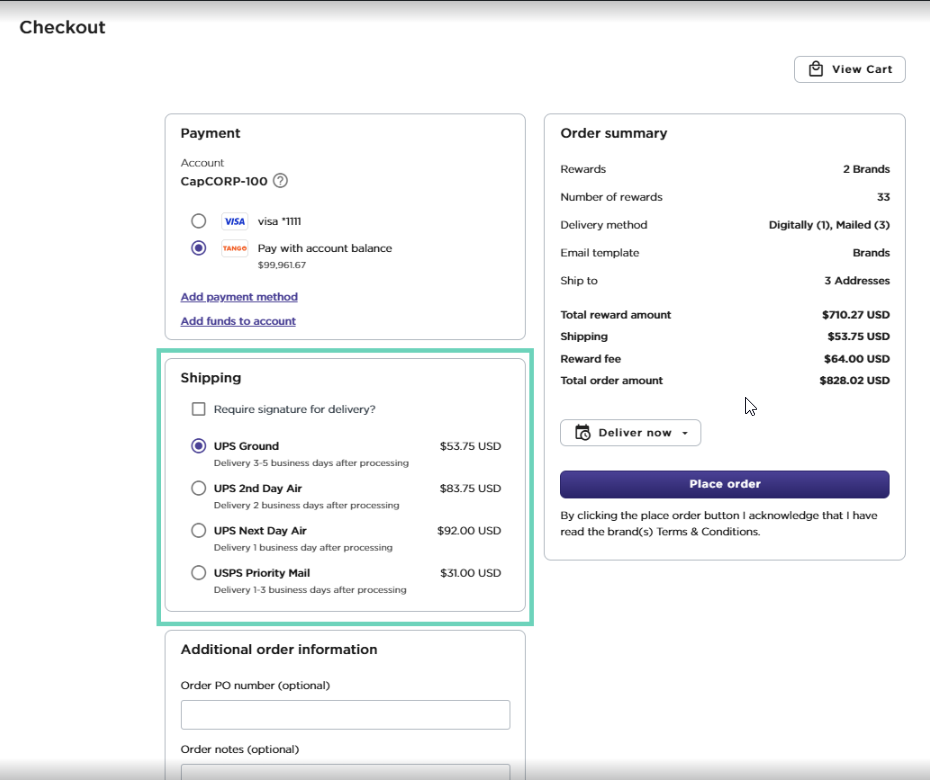Click the calendar clock icon on Deliver now
This screenshot has height=780, width=930.
click(x=582, y=433)
